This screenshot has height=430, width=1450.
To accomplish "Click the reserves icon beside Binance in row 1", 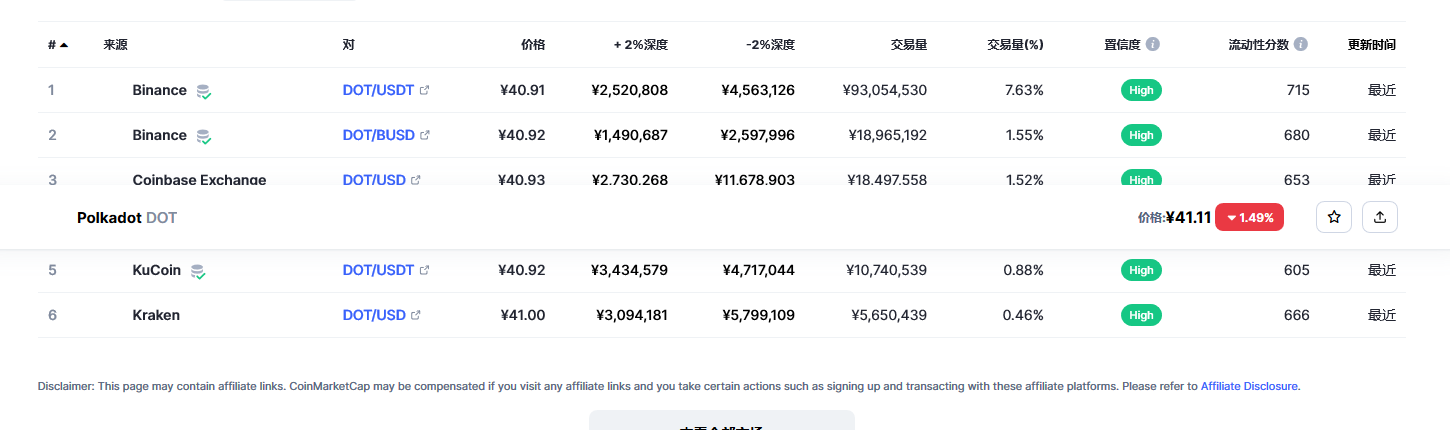I will click(203, 91).
